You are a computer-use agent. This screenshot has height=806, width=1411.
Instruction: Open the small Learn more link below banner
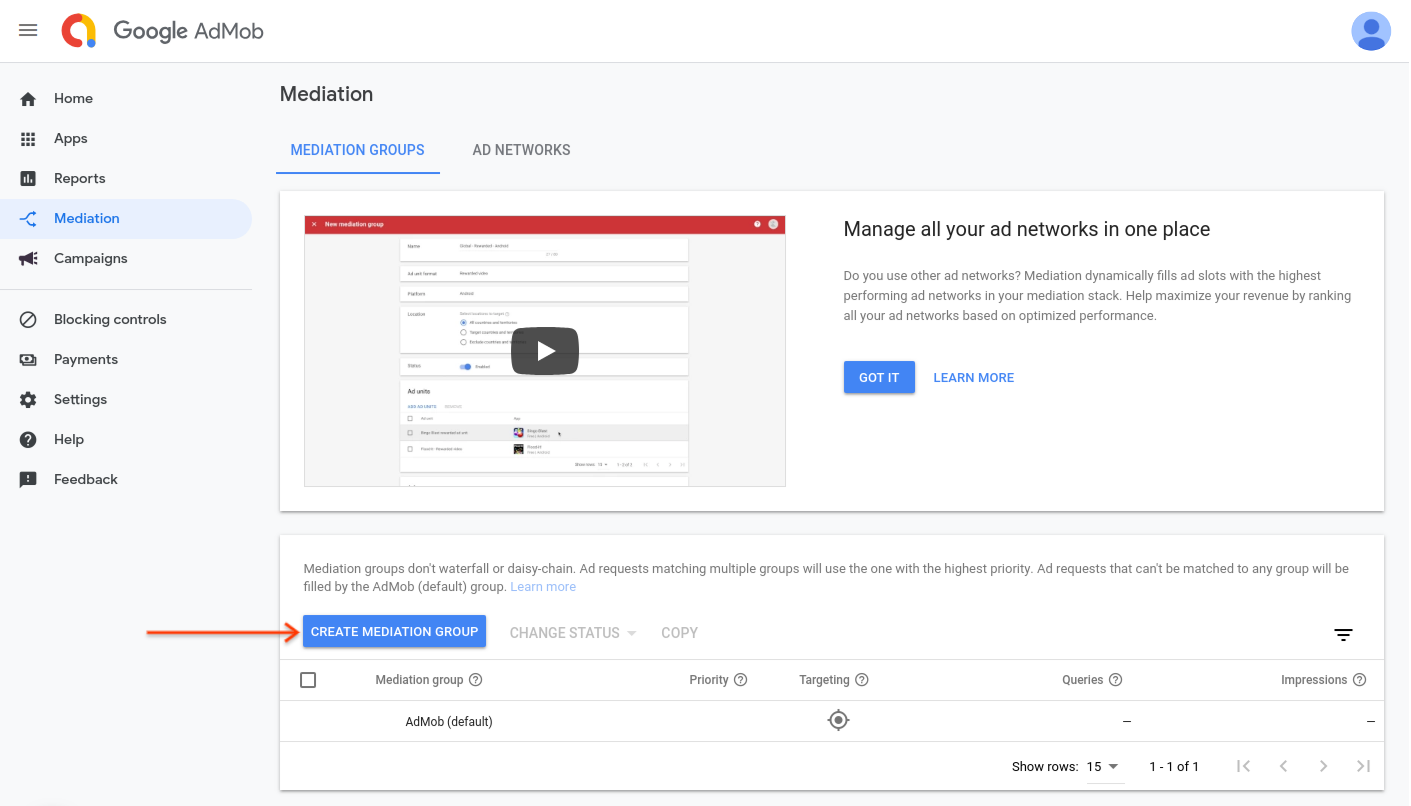(543, 587)
